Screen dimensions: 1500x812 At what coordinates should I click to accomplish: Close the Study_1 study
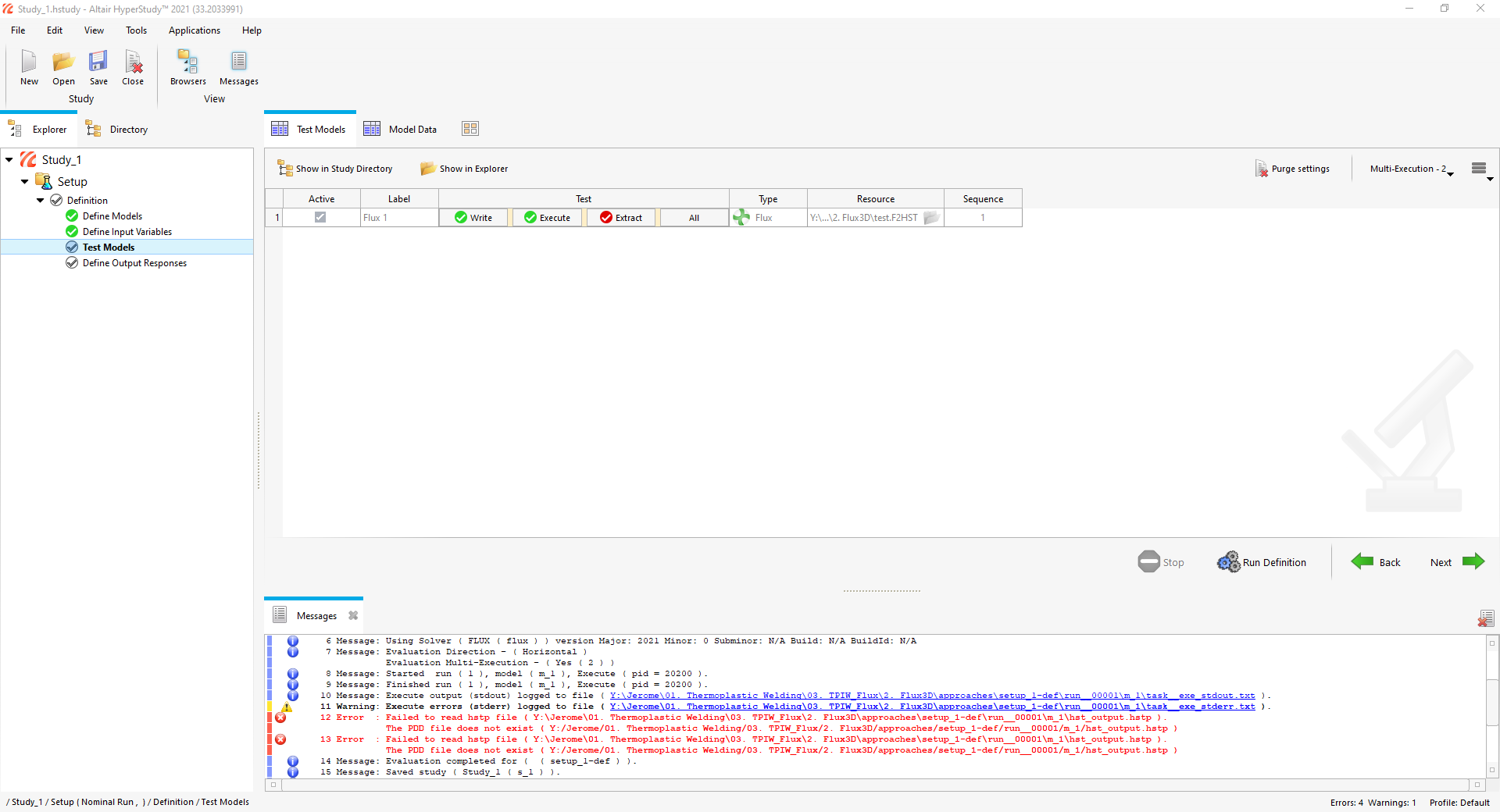pos(133,68)
